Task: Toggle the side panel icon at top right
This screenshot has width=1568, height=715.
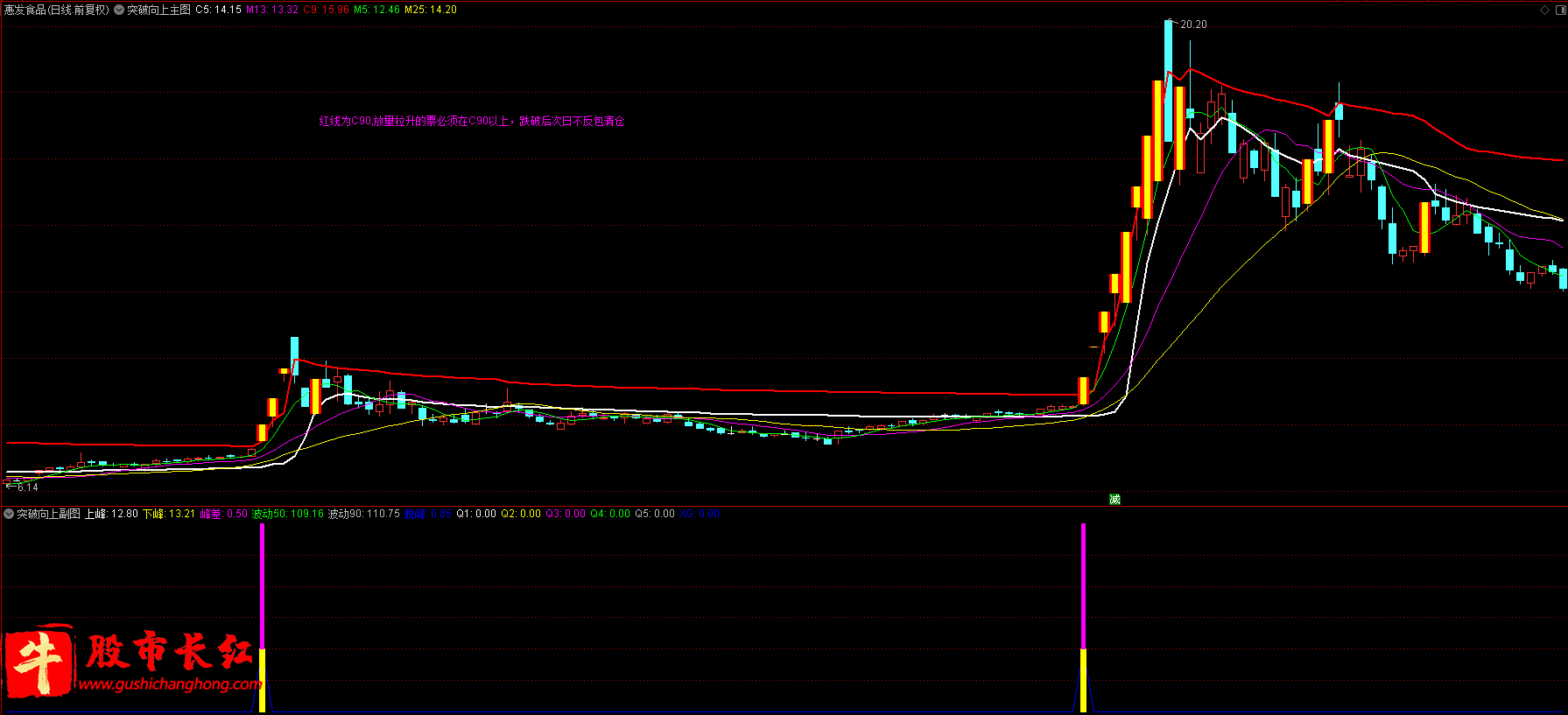Action: click(1559, 10)
